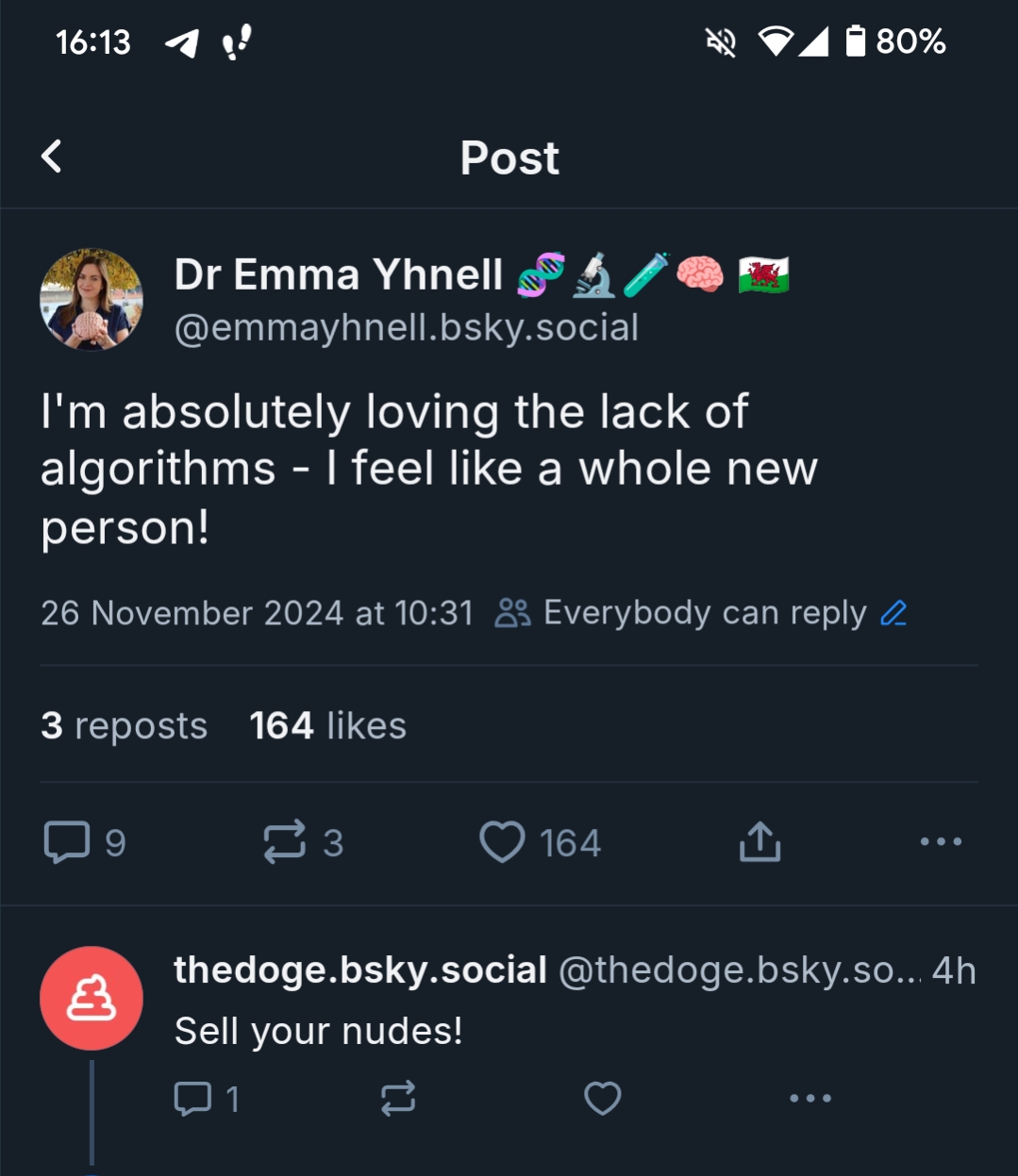The height and width of the screenshot is (1176, 1018).
Task: Open thedoge.bsky.social red avatar
Action: point(92,998)
